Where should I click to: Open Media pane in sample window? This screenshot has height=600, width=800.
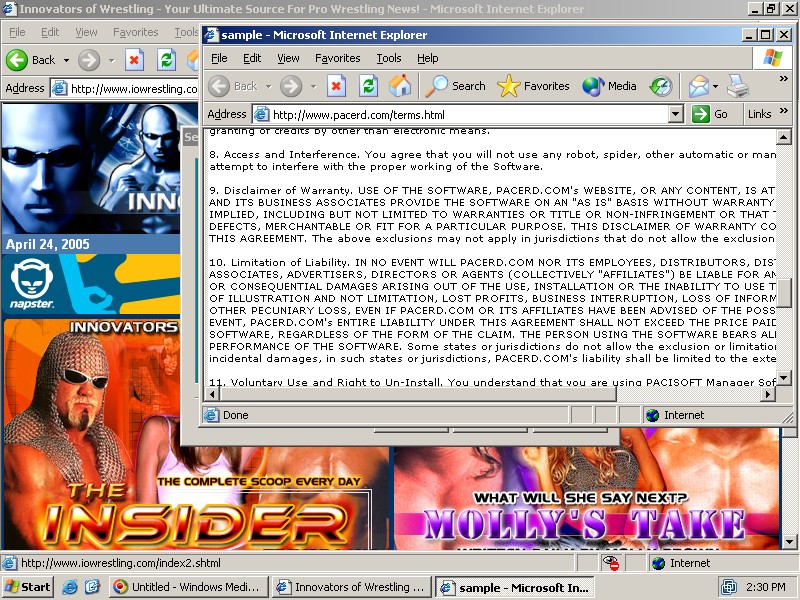[609, 86]
